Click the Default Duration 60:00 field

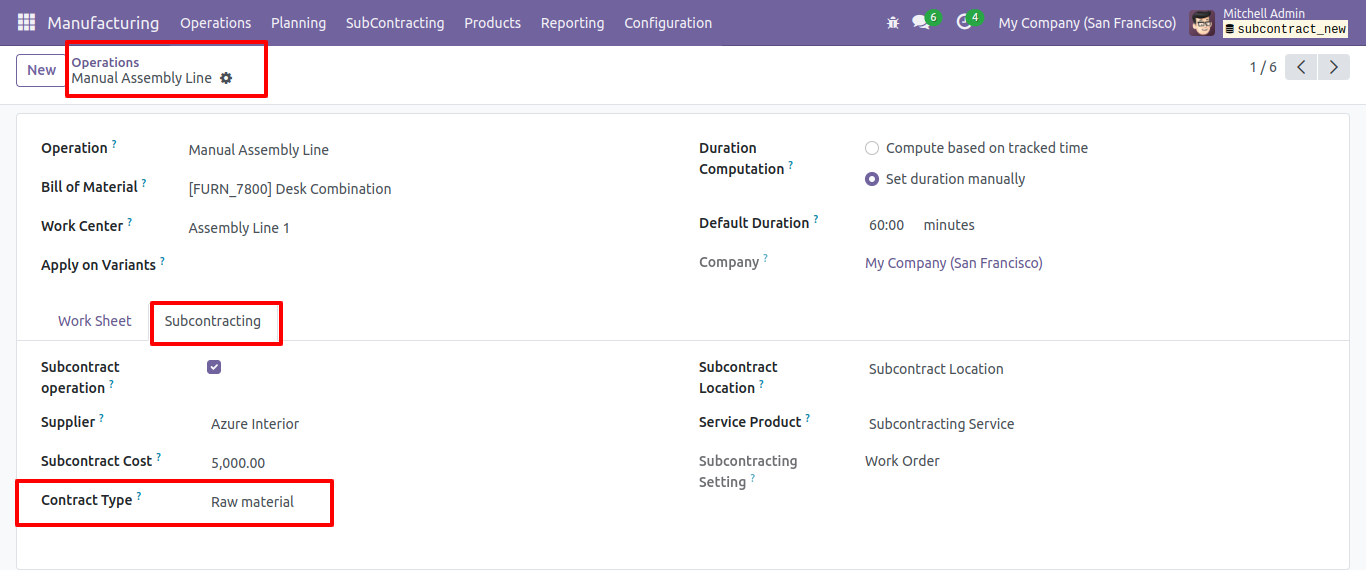887,225
